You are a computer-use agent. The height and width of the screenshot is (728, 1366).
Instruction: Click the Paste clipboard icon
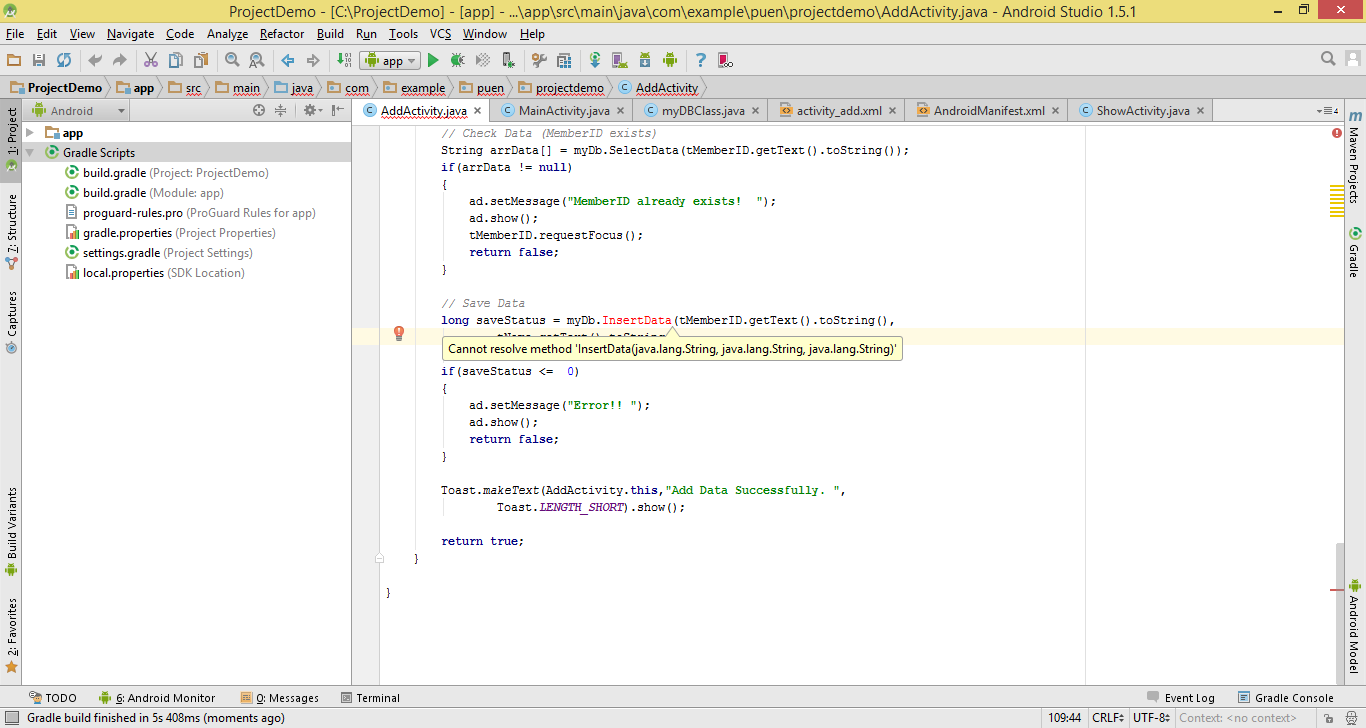(201, 60)
